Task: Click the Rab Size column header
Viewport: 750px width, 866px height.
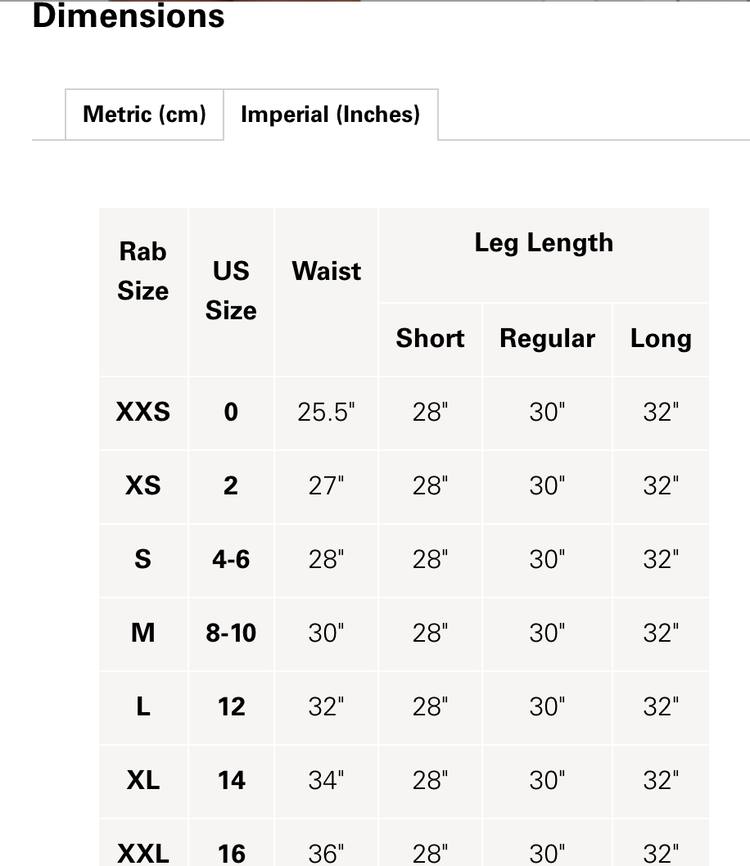Action: [142, 271]
